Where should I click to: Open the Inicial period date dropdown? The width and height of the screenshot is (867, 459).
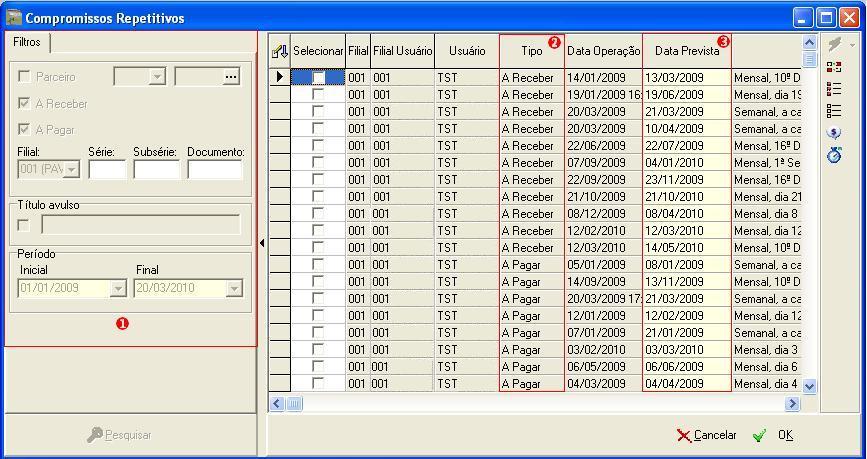point(117,289)
